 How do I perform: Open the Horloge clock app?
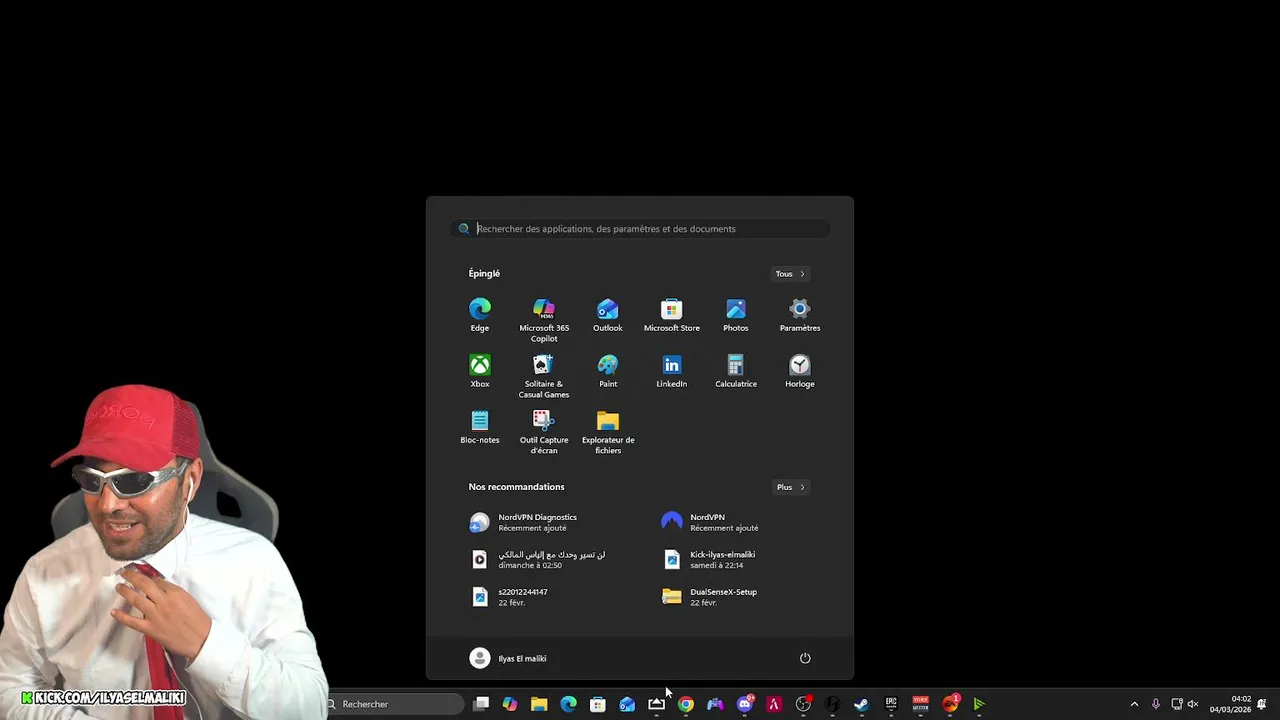point(800,370)
